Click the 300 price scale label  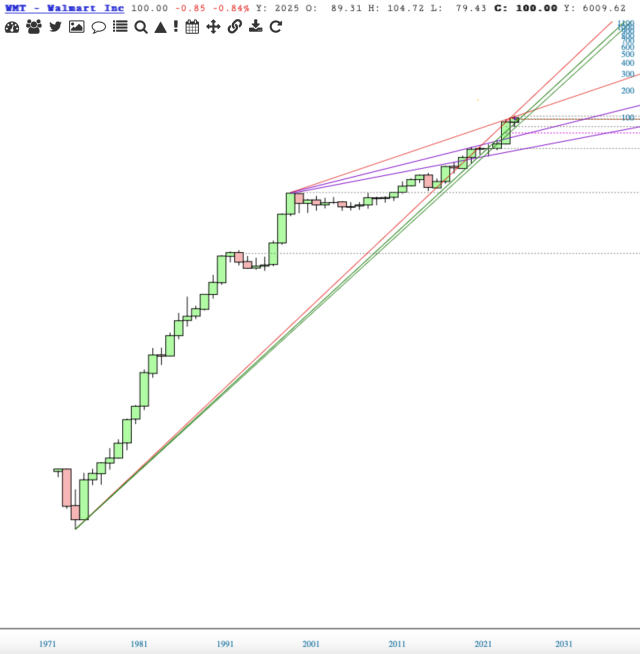[x=628, y=74]
